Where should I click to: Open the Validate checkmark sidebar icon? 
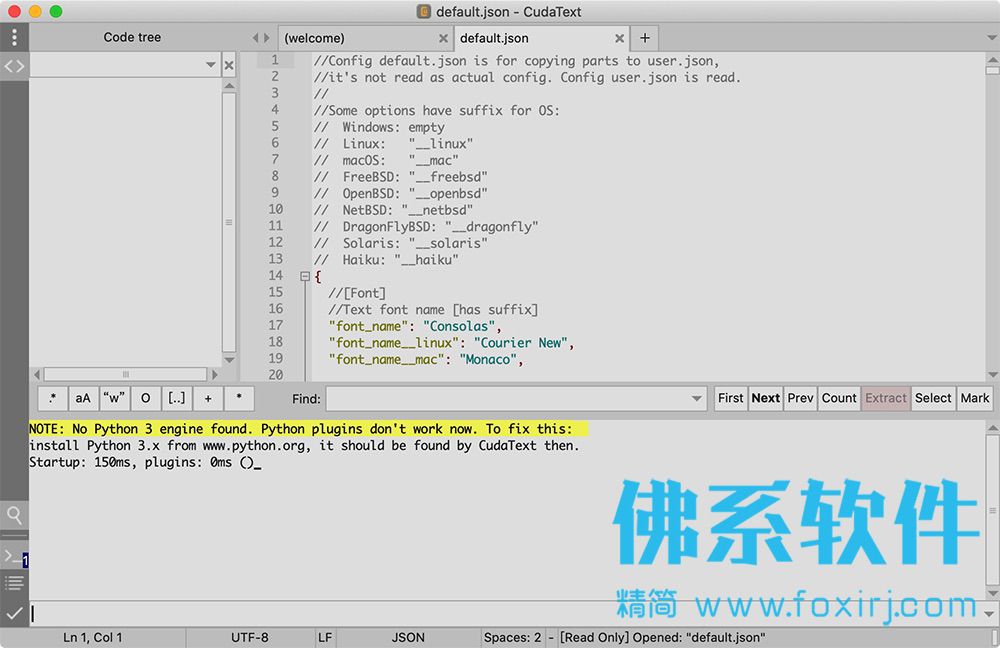coord(14,614)
